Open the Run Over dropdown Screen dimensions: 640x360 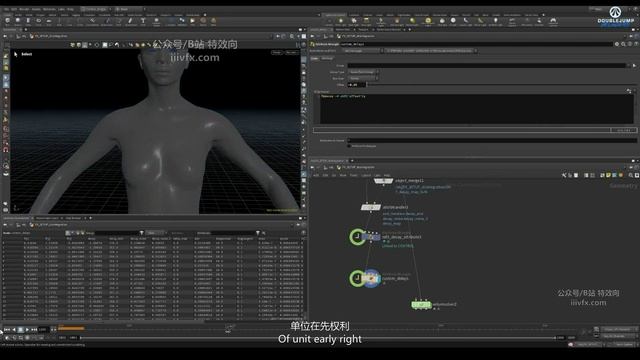tap(363, 78)
